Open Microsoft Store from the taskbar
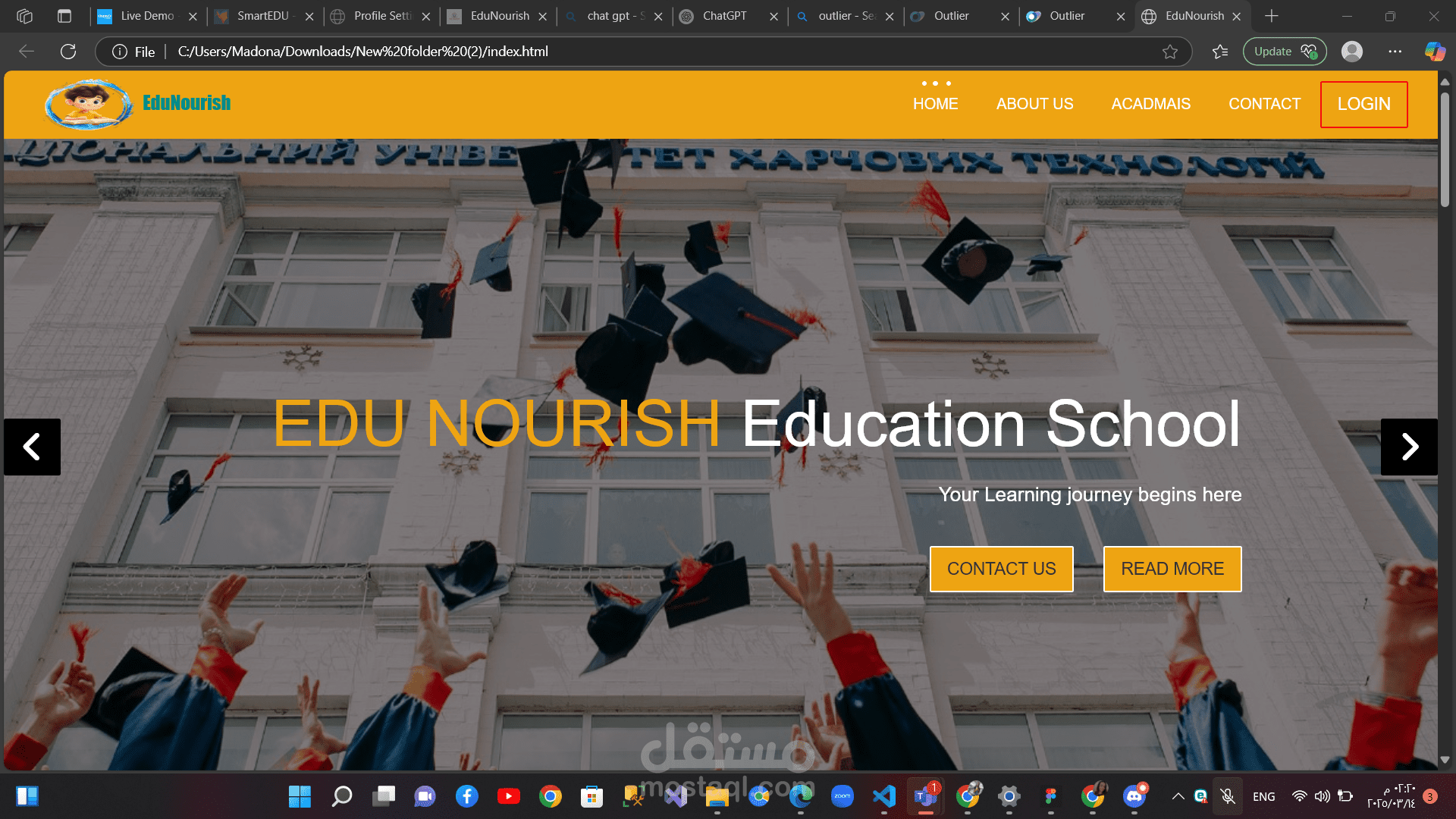This screenshot has width=1456, height=819. pyautogui.click(x=591, y=796)
